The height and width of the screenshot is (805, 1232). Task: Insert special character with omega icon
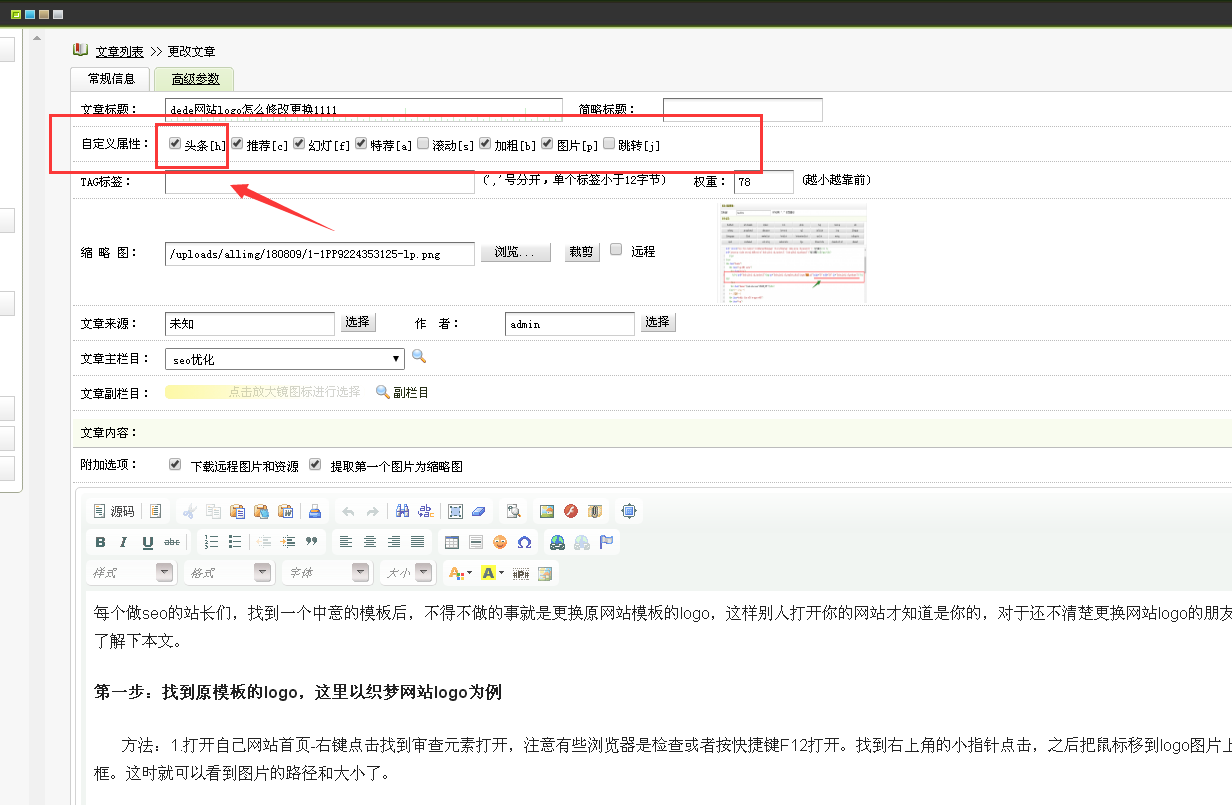pyautogui.click(x=524, y=542)
